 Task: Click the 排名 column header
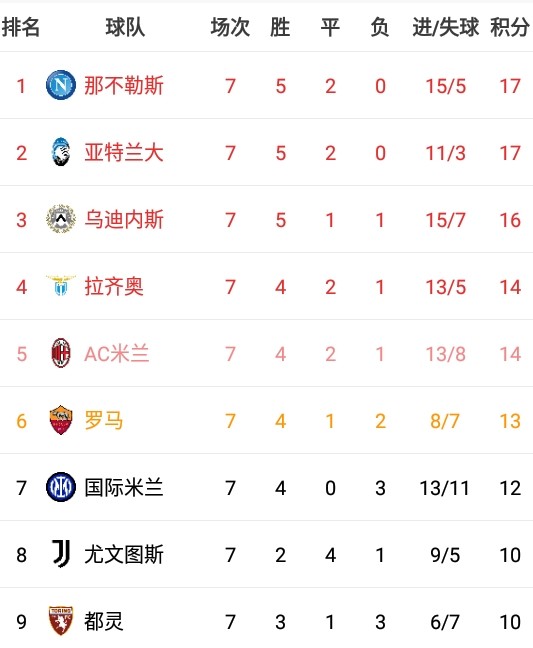[21, 27]
